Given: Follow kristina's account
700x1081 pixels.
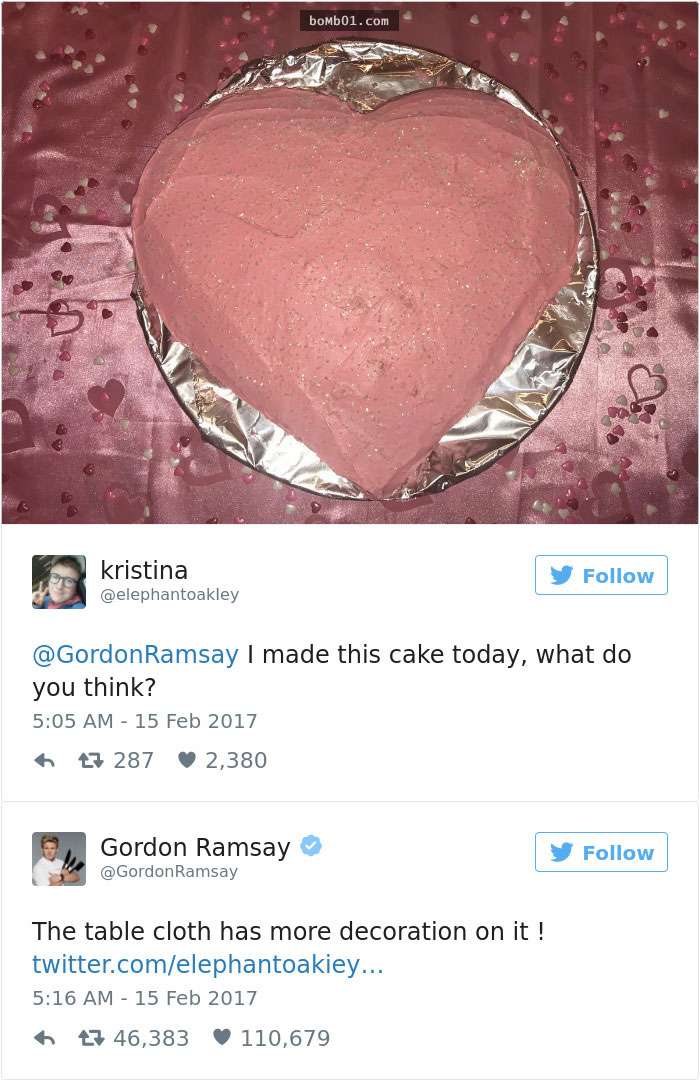Looking at the screenshot, I should 601,575.
